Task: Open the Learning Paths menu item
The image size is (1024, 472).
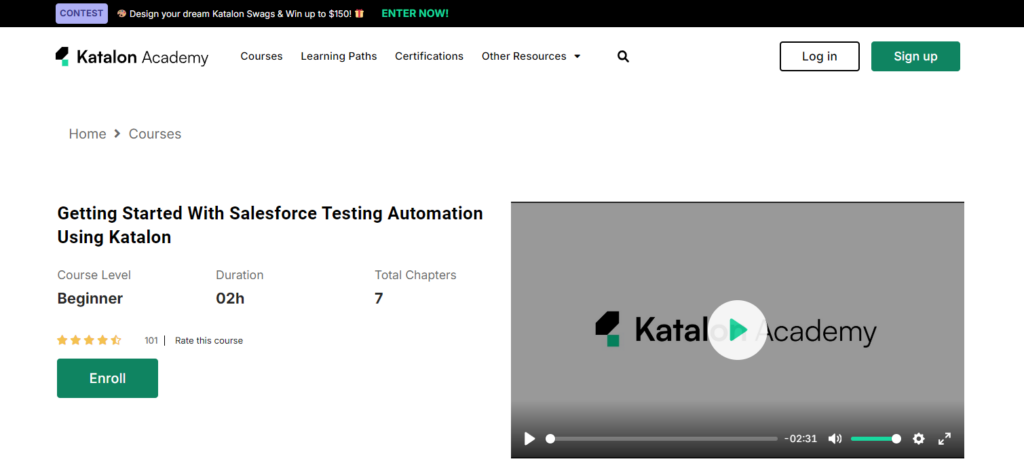Action: coord(339,56)
